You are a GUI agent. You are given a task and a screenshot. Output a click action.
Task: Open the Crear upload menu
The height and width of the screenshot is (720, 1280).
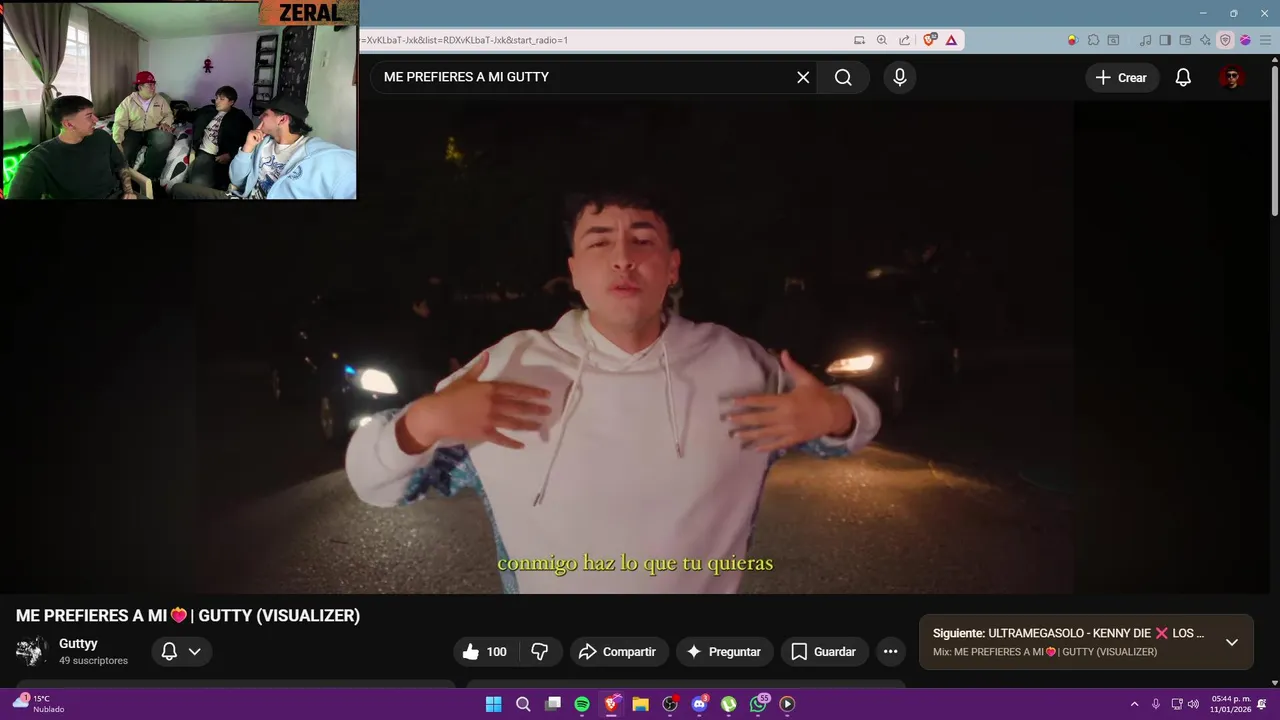click(x=1121, y=77)
